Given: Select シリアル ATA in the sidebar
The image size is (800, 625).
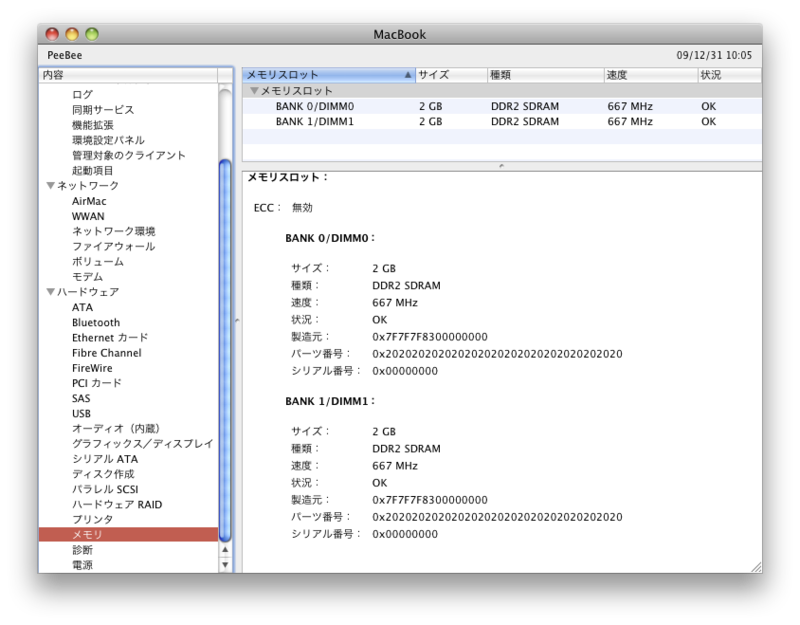Looking at the screenshot, I should point(105,459).
